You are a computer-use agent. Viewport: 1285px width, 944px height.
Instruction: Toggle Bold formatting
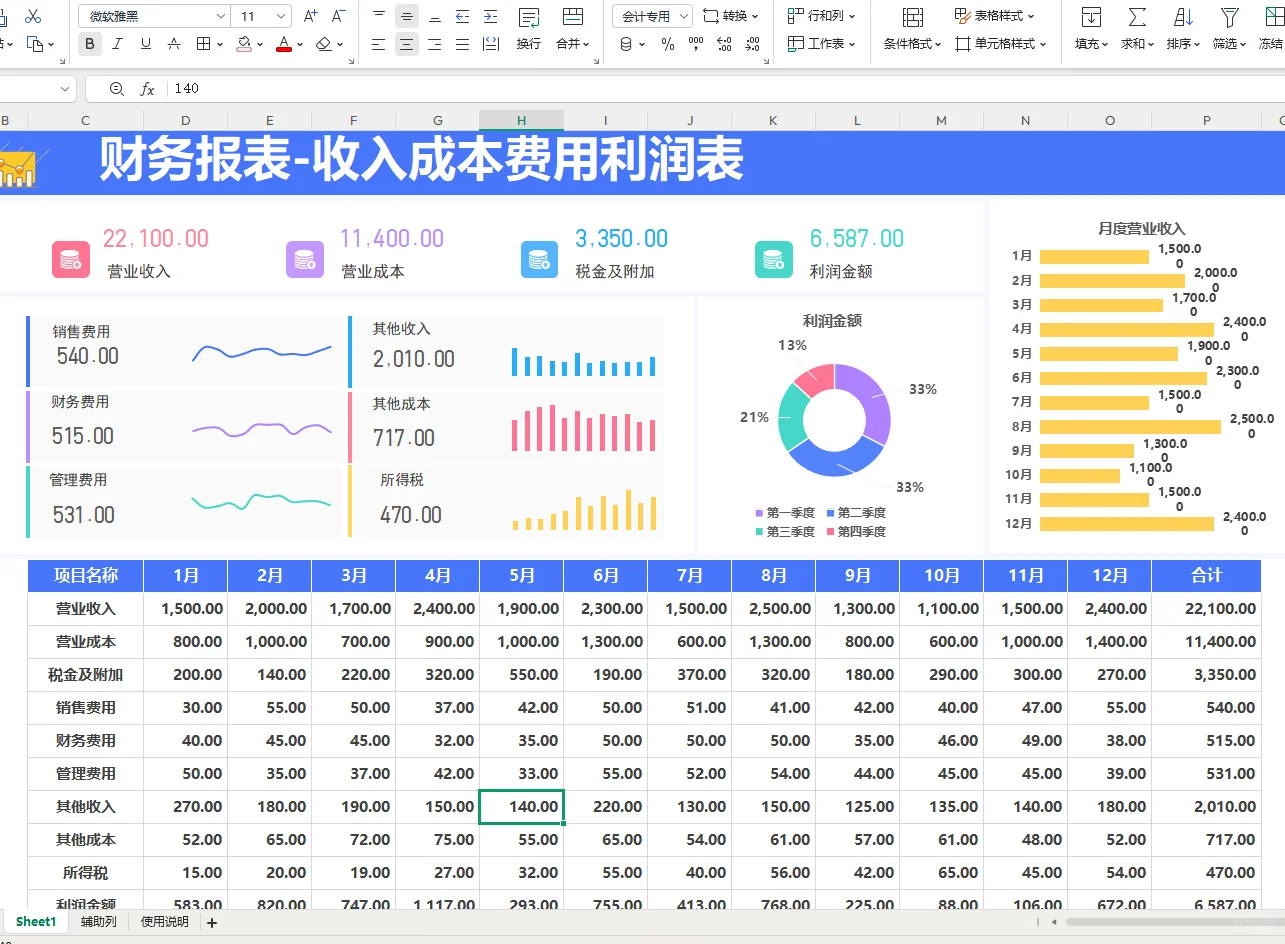pos(90,44)
